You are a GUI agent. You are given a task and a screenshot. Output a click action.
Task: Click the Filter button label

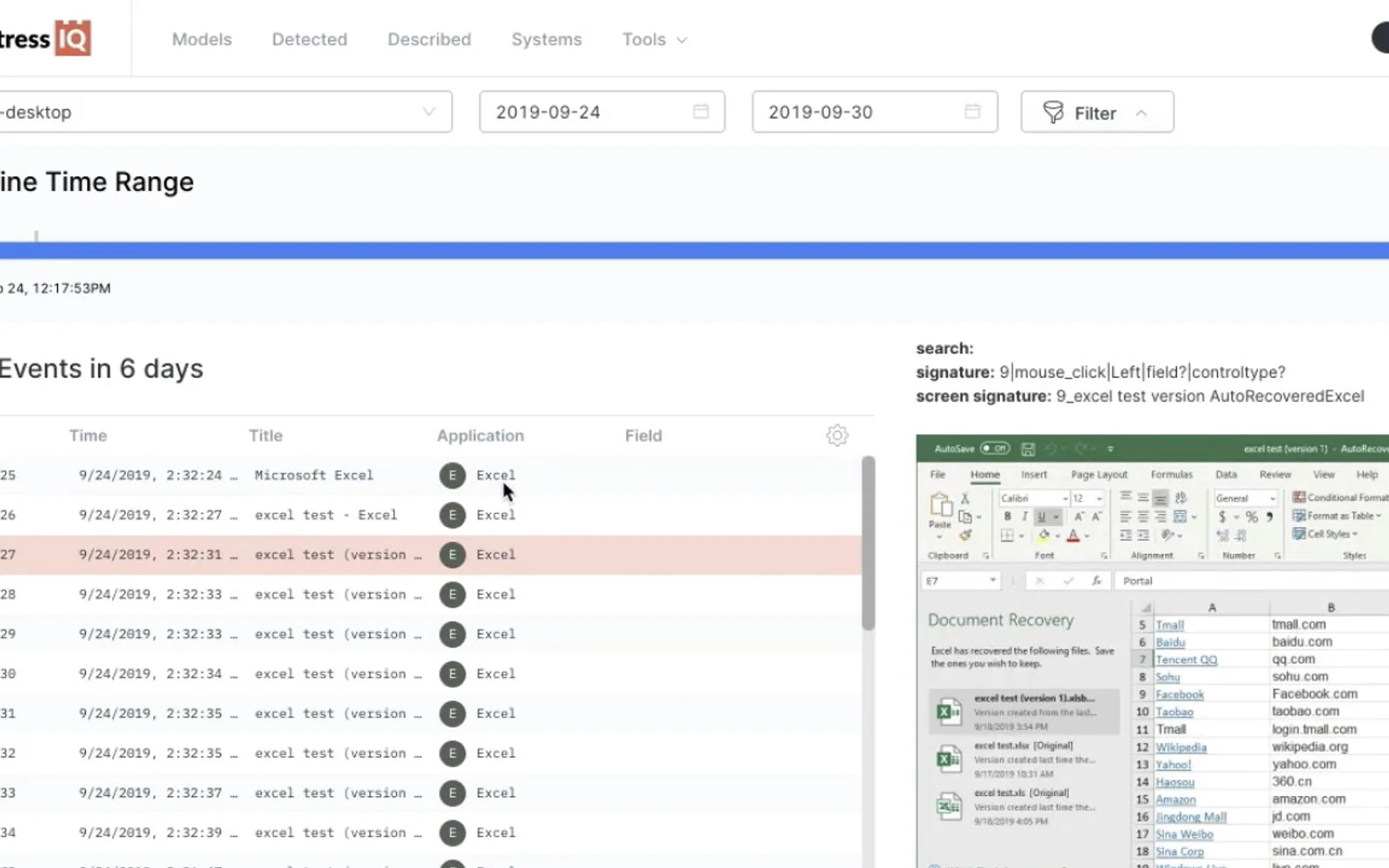point(1095,113)
